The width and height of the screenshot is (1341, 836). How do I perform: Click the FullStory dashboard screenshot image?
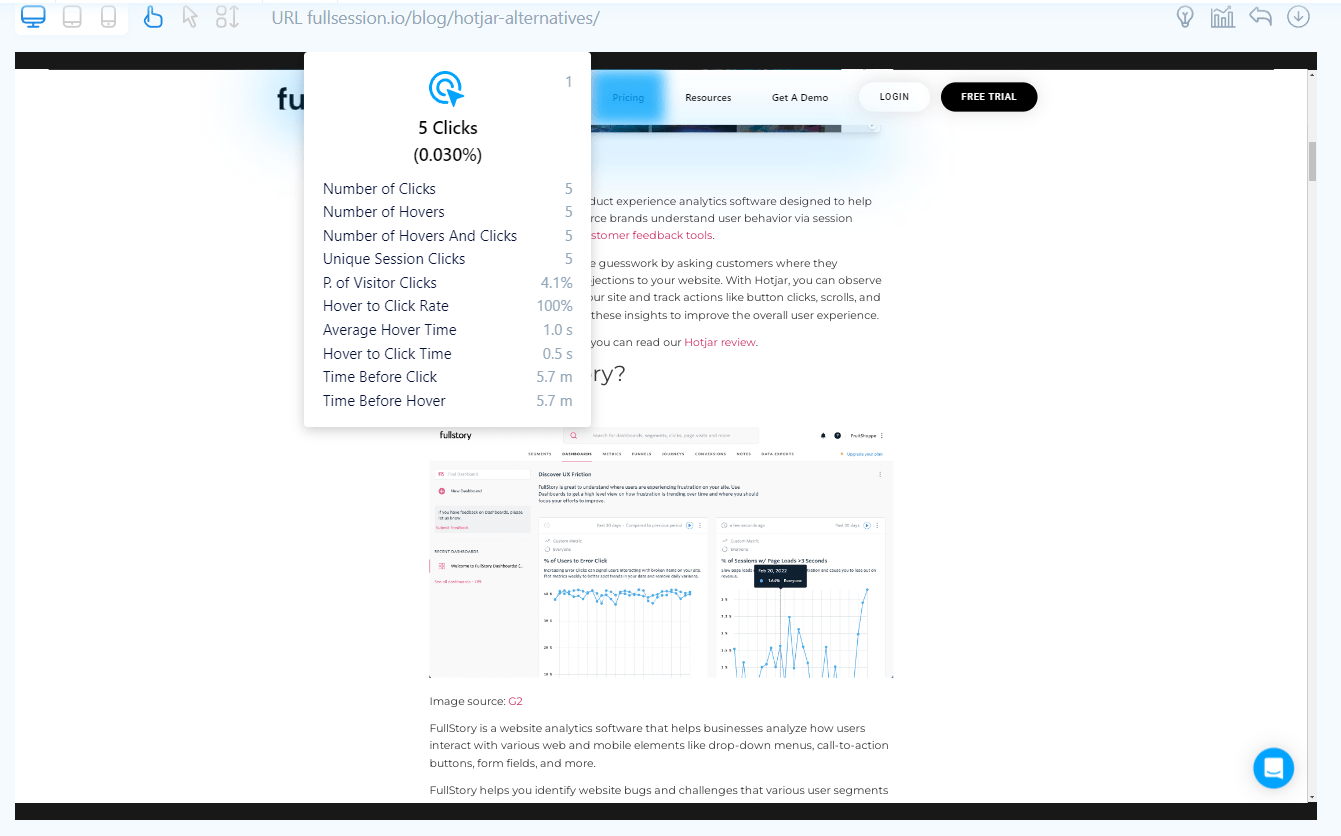[661, 552]
